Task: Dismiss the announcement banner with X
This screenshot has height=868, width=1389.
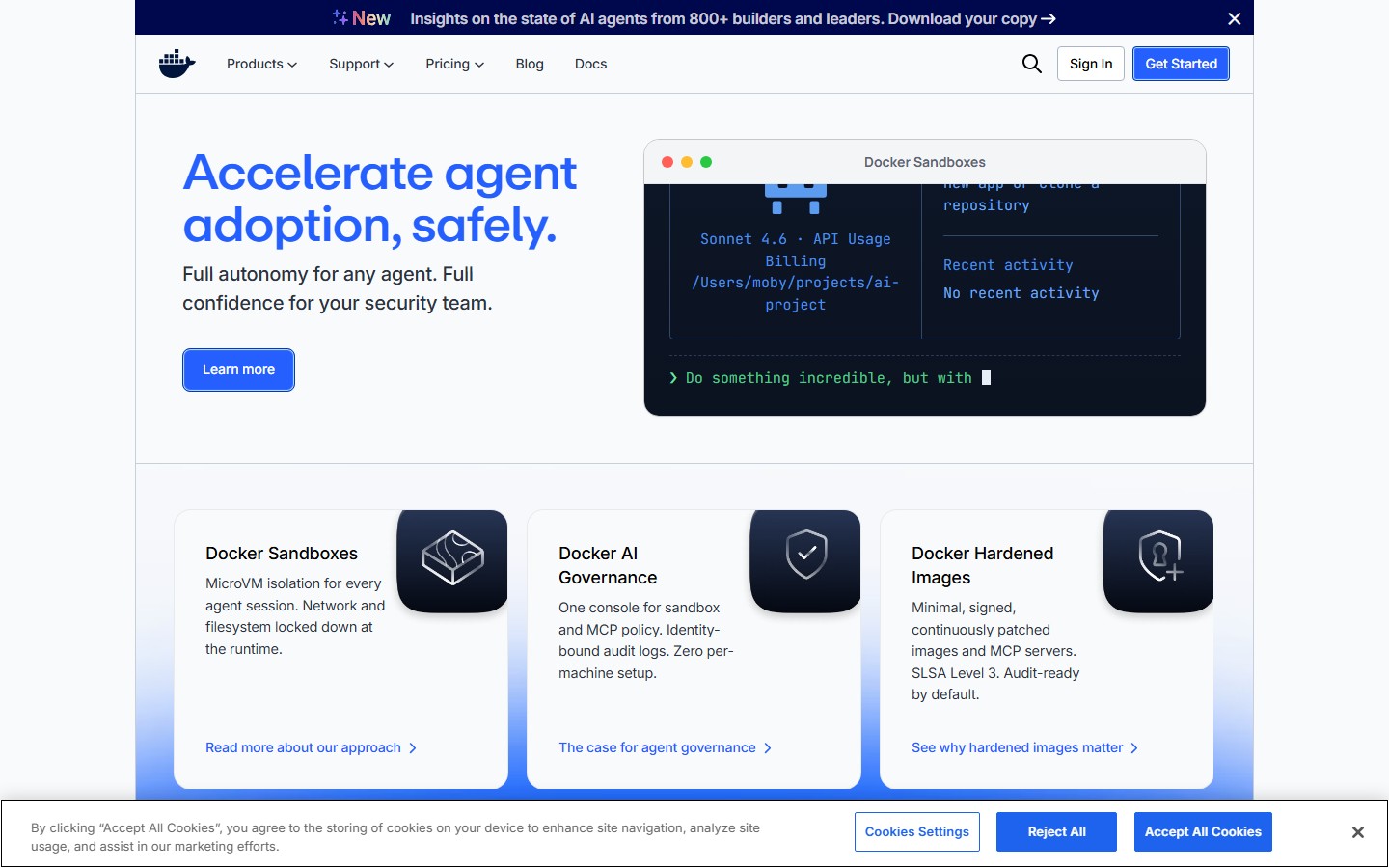Action: tap(1234, 18)
